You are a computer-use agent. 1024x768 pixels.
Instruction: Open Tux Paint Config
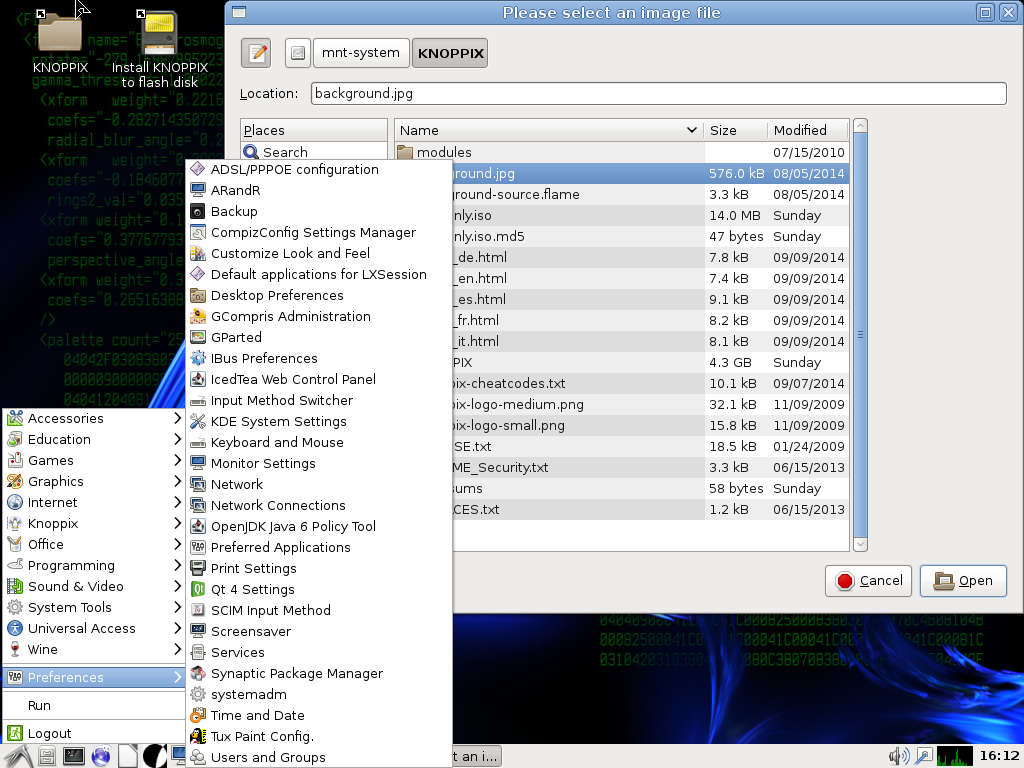click(319, 736)
